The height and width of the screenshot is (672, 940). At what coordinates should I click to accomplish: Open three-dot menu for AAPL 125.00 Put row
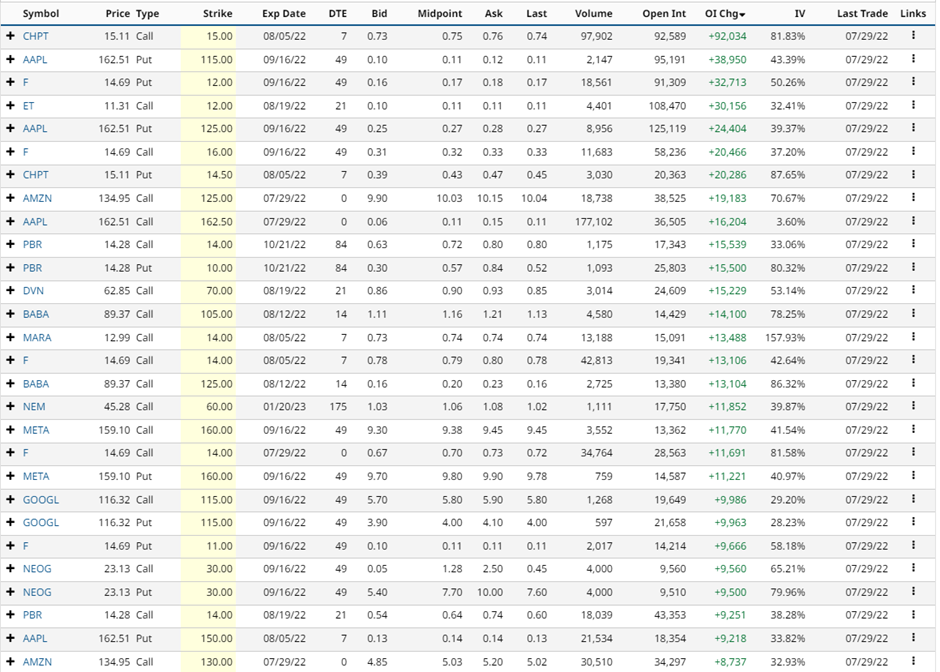click(913, 128)
